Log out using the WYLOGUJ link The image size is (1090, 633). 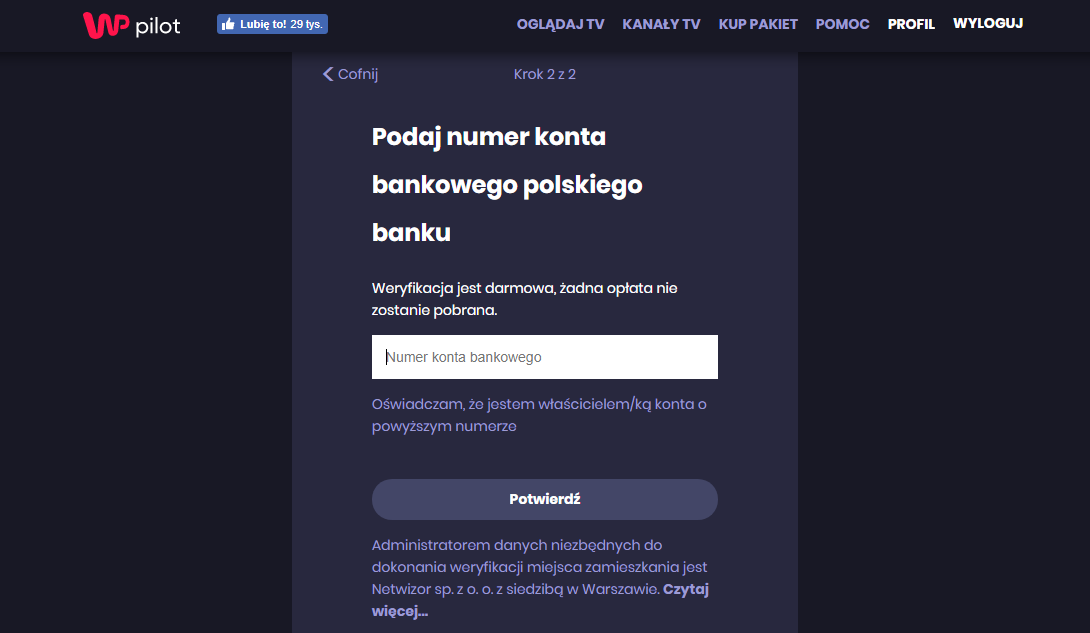pos(988,24)
